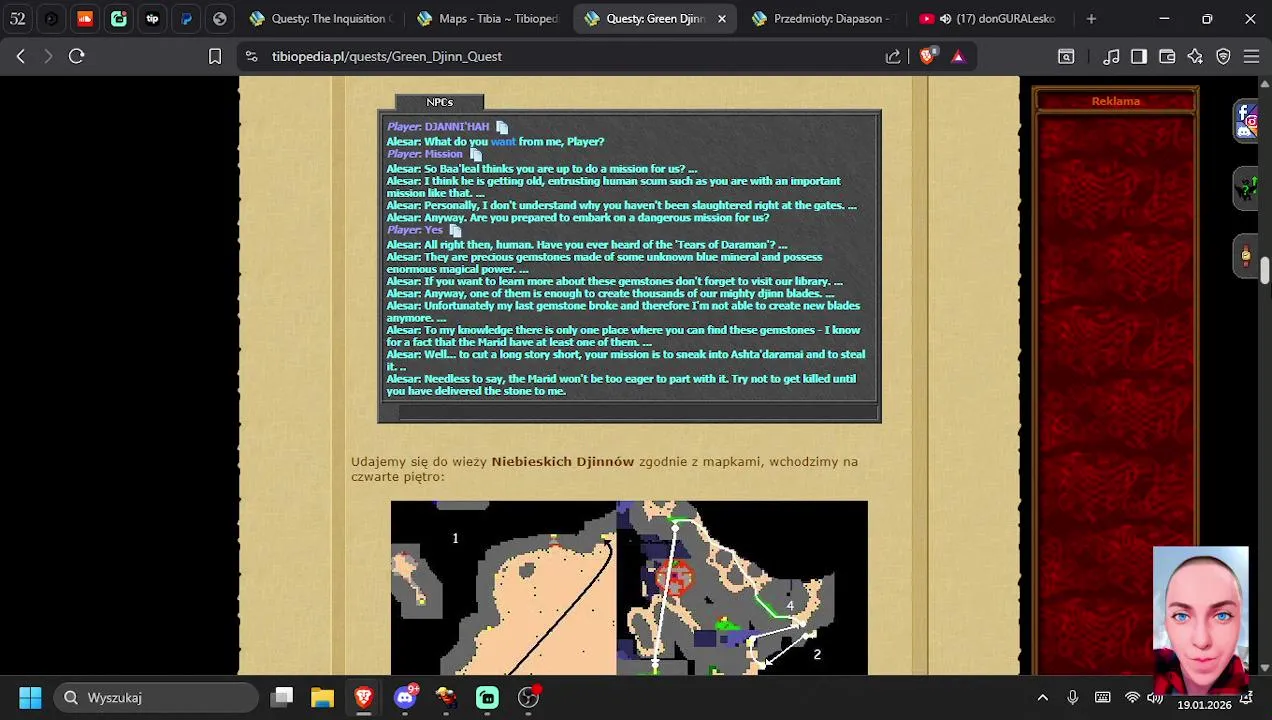1272x720 pixels.
Task: Show hidden system tray icons
Action: (x=1042, y=698)
